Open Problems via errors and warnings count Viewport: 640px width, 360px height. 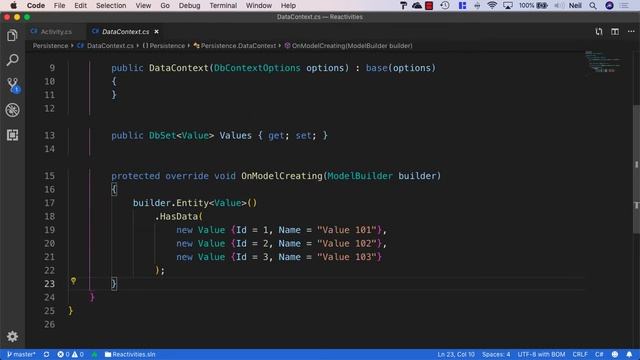point(70,354)
